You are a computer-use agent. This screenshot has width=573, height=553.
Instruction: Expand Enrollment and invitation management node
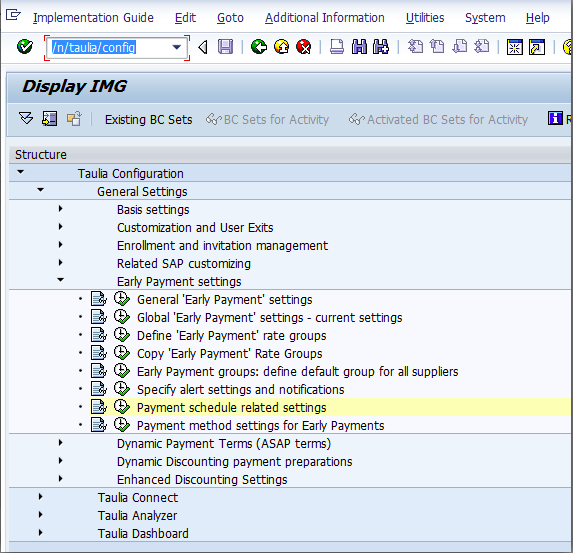tap(61, 245)
